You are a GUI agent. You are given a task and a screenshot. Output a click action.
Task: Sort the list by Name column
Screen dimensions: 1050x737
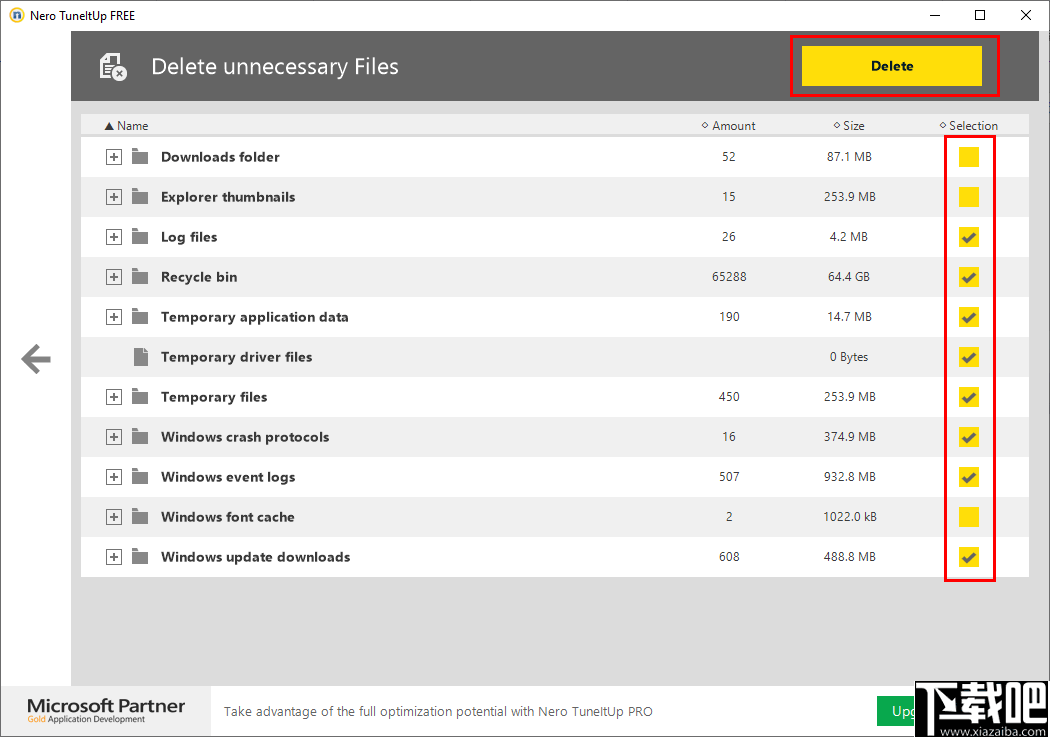click(132, 126)
